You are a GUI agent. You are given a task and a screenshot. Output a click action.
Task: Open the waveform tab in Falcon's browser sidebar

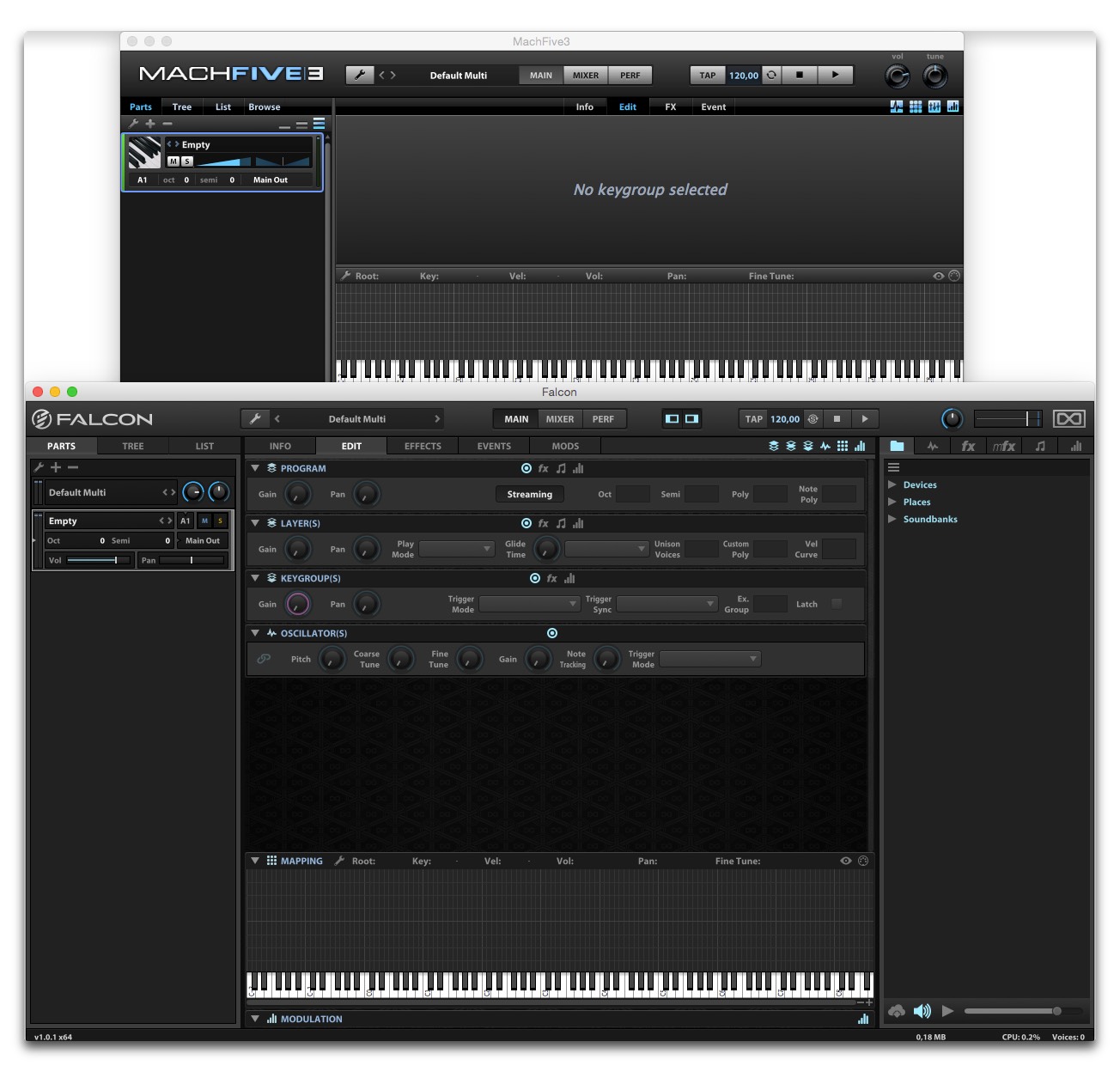[933, 446]
